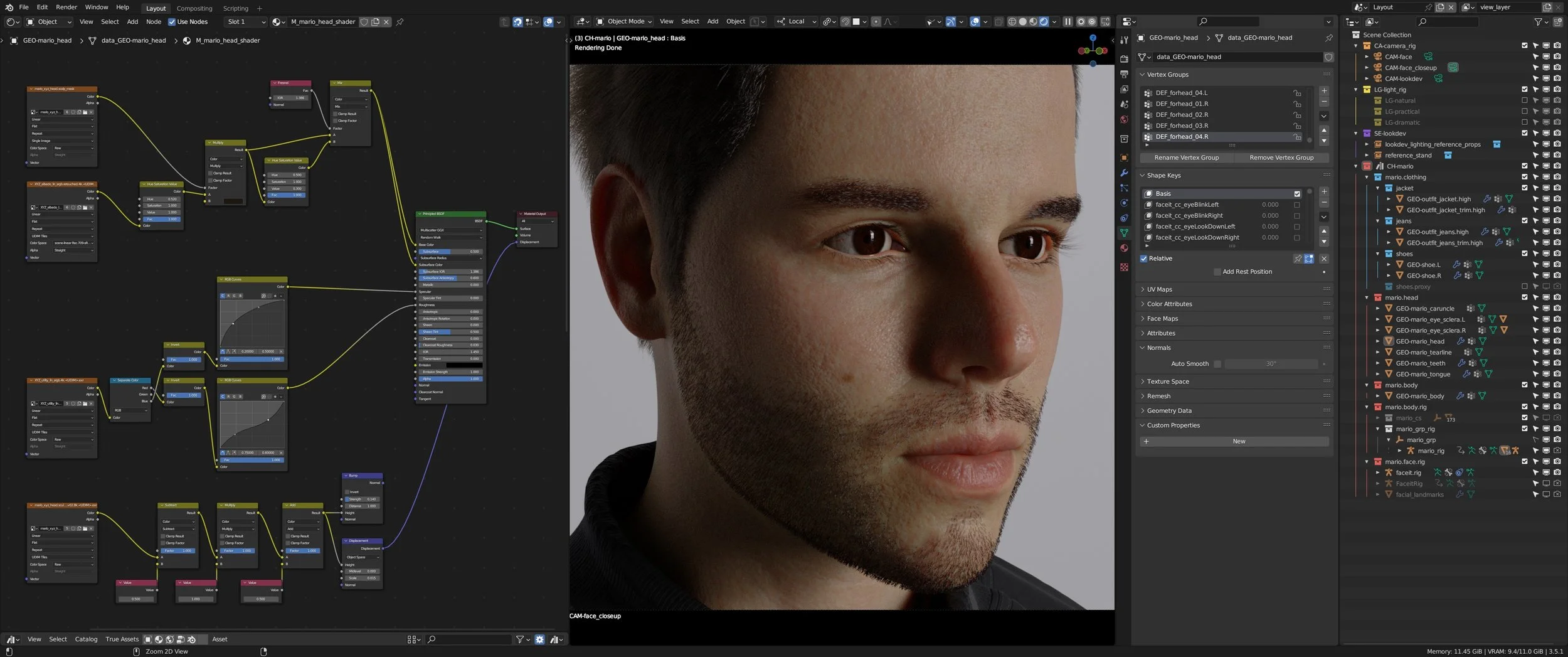
Task: Pin the node editor with the pin icon
Action: click(x=400, y=22)
